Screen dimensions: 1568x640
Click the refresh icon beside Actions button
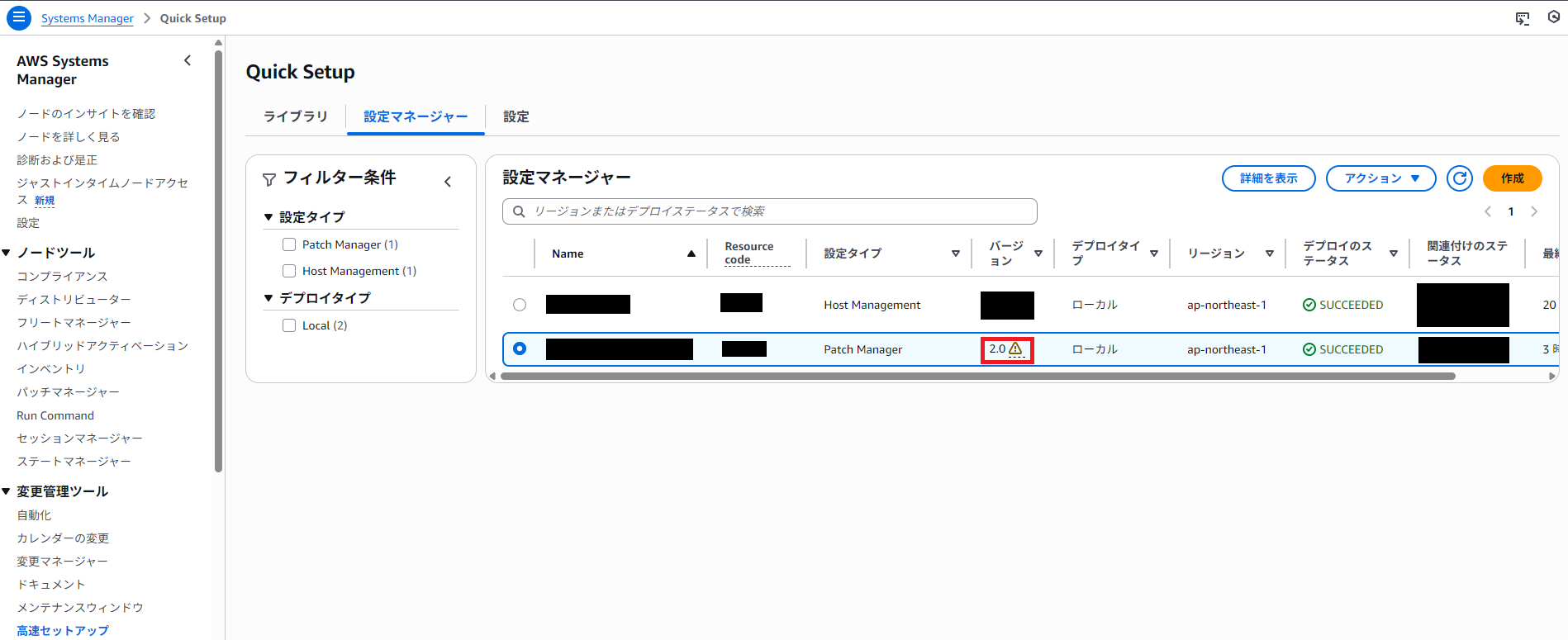coord(1459,178)
